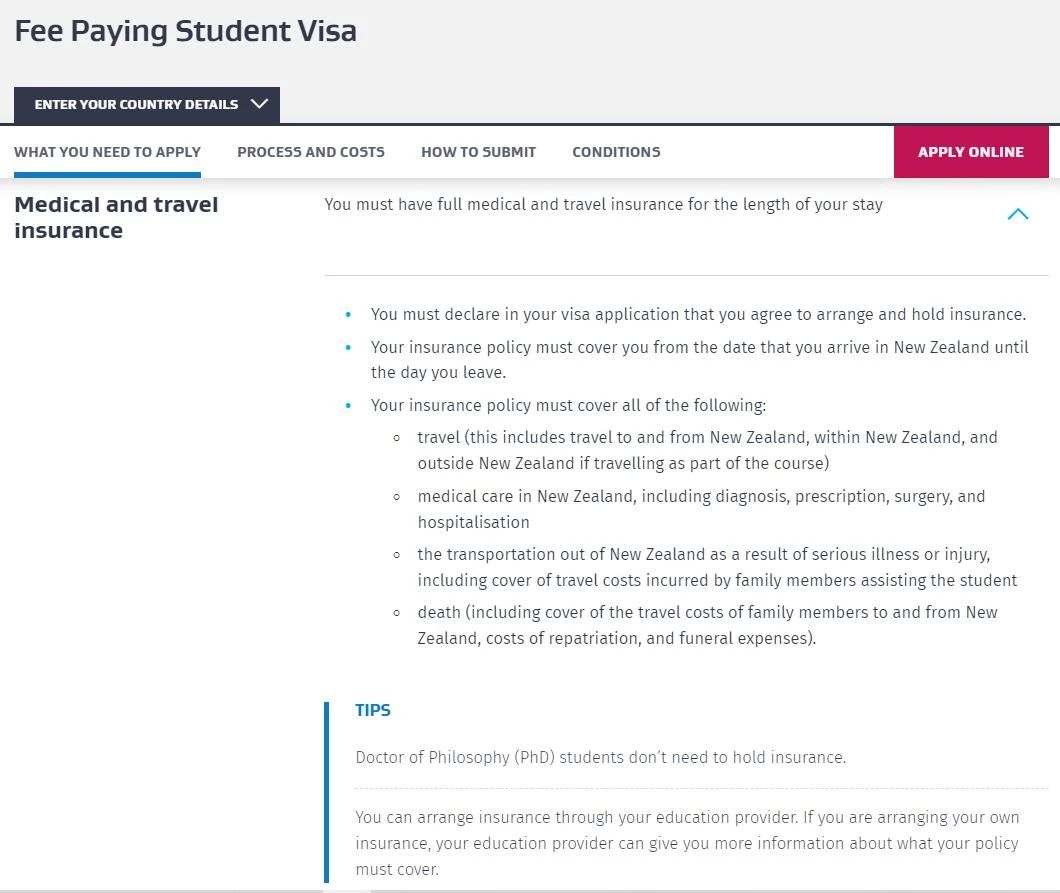Click the horizontal scrollbar at page bottom
The width and height of the screenshot is (1060, 893).
click(x=530, y=890)
